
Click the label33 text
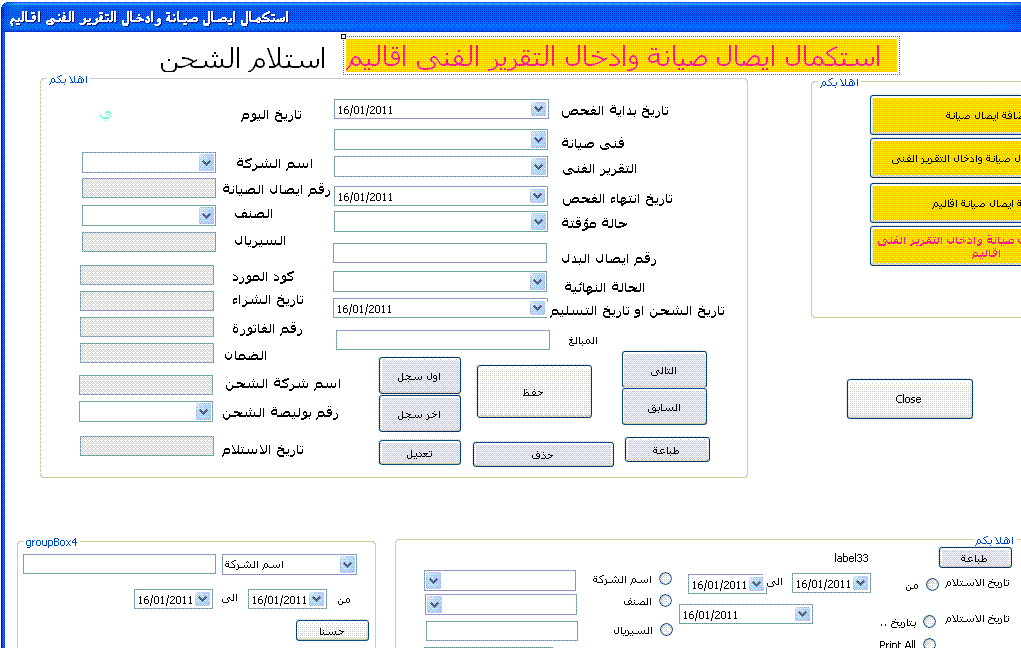pyautogui.click(x=851, y=557)
